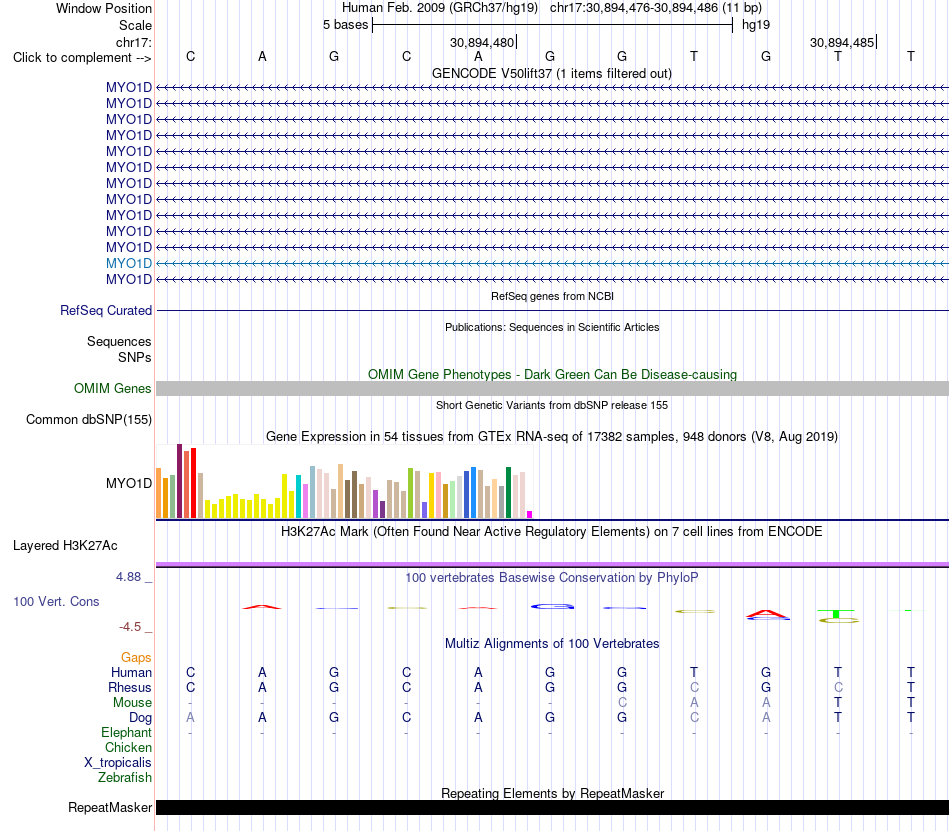This screenshot has height=831, width=950.
Task: Click the OMIM Genes track label
Action: [112, 388]
